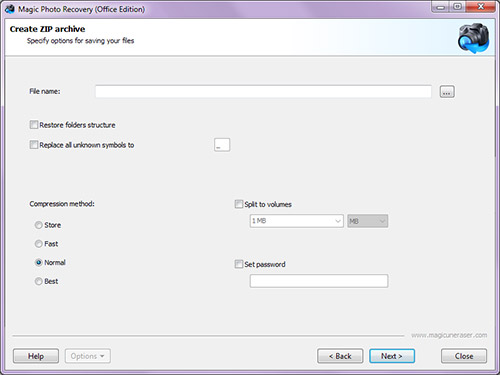
Task: Open the MB unit dropdown
Action: 367,221
